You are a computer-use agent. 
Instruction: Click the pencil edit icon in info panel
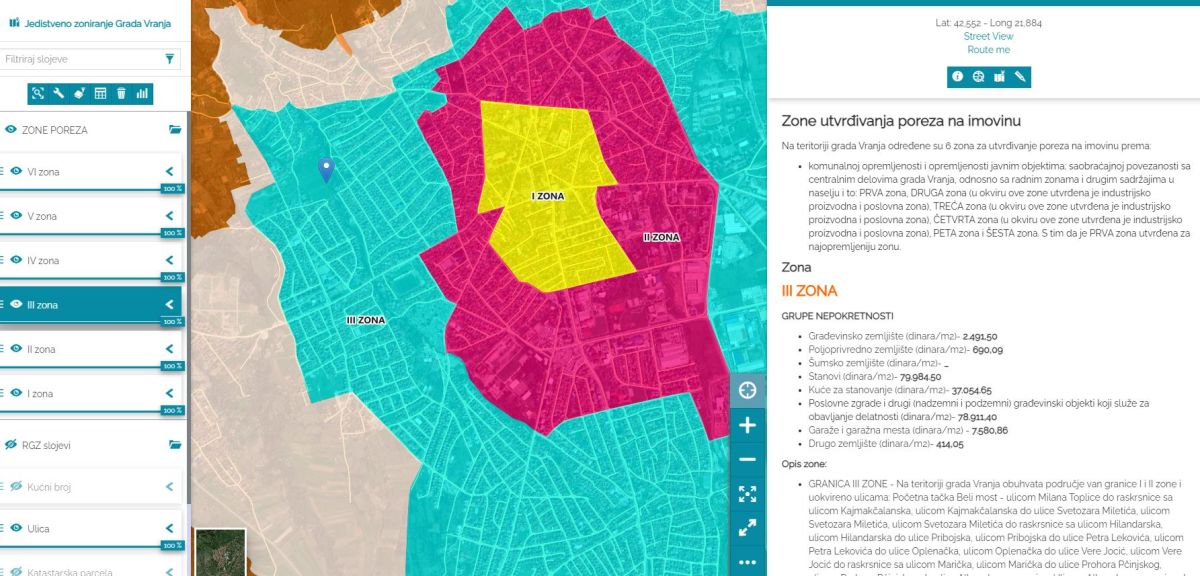1020,76
